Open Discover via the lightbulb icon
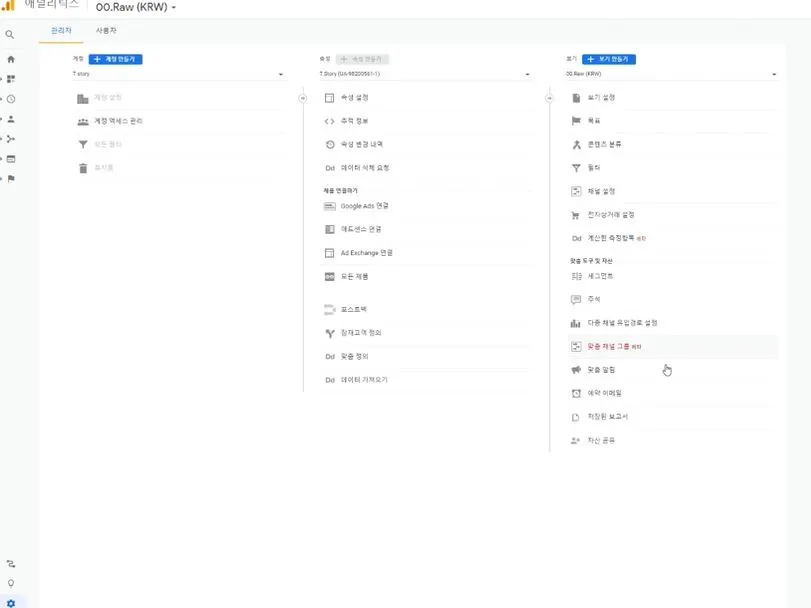 pyautogui.click(x=11, y=584)
